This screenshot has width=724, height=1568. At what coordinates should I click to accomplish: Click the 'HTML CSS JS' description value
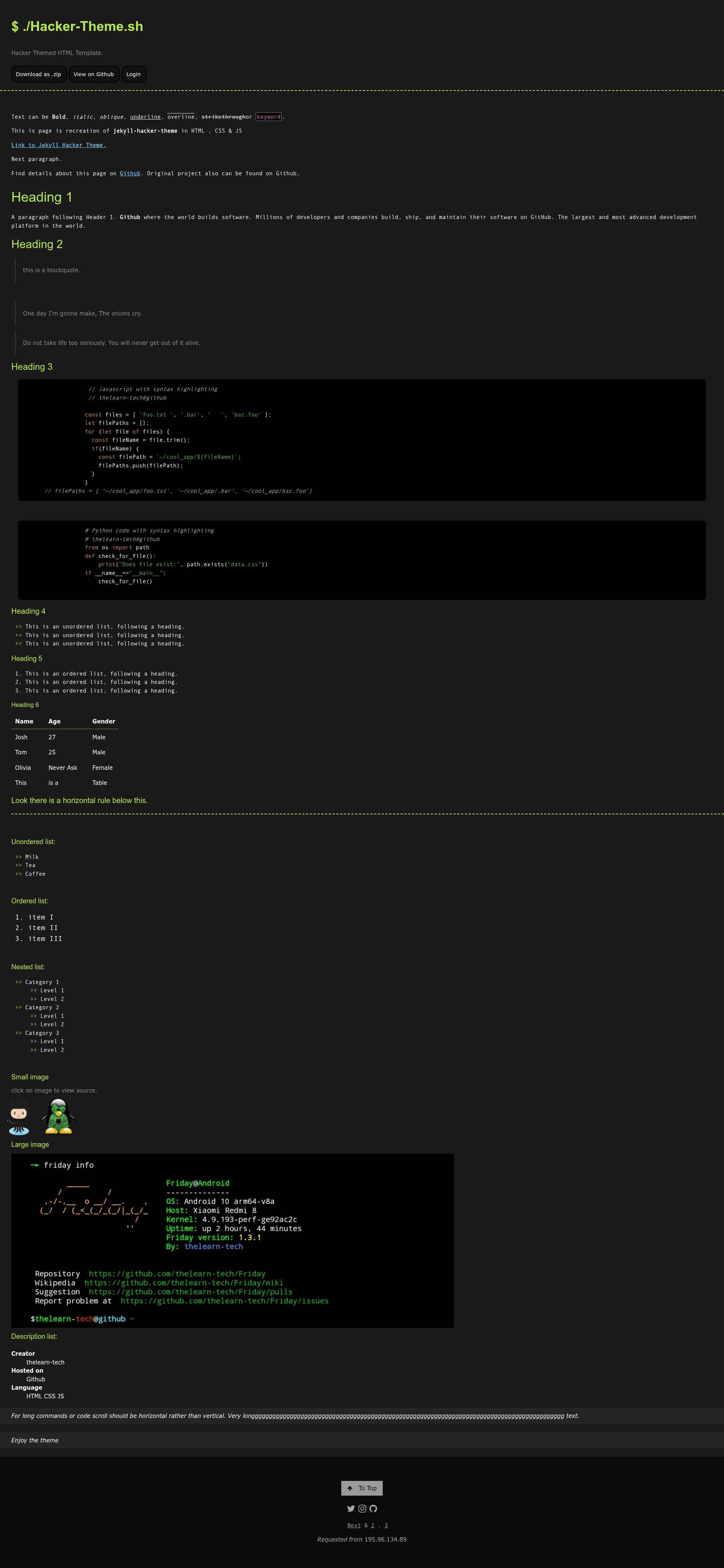click(45, 1396)
